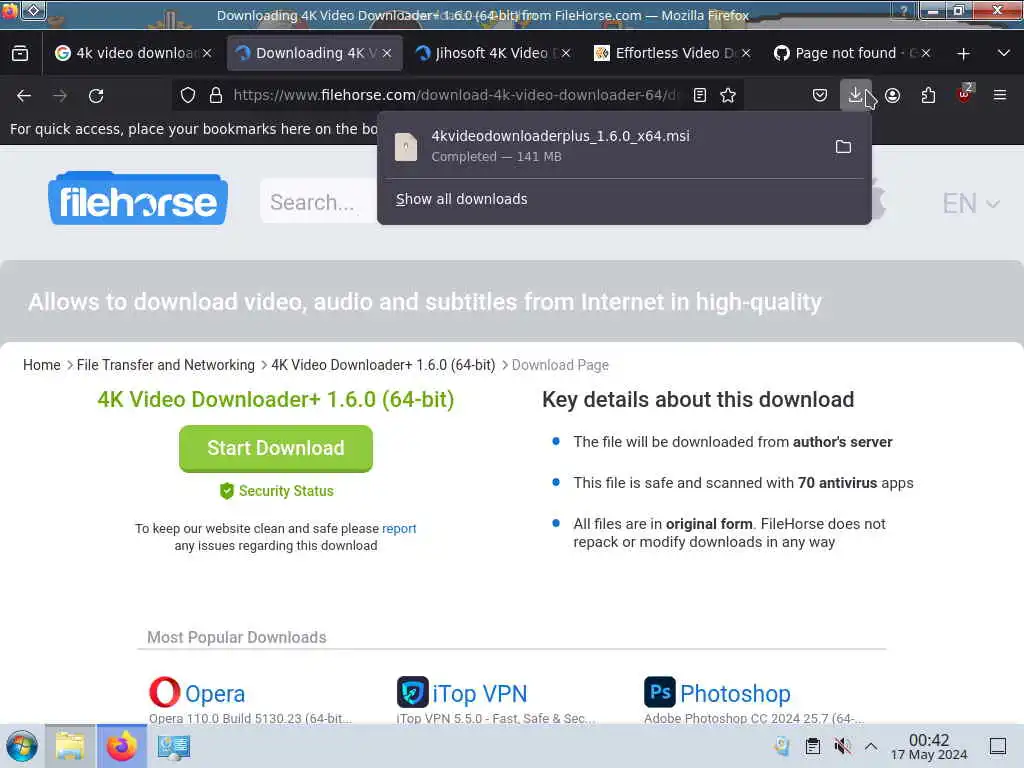This screenshot has height=768, width=1024.
Task: Close the Effortless Video tab
Action: pos(746,53)
